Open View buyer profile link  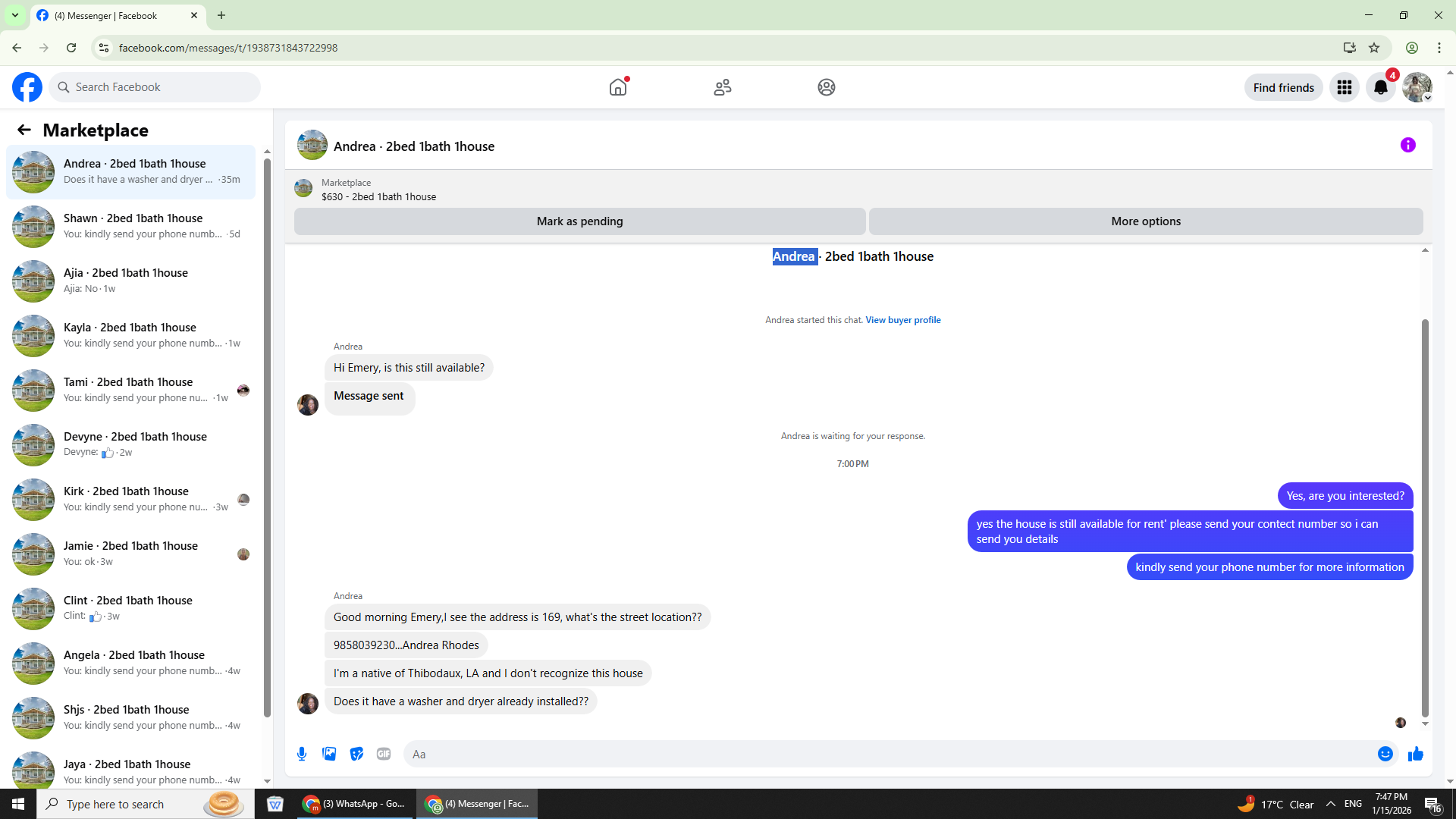click(902, 320)
